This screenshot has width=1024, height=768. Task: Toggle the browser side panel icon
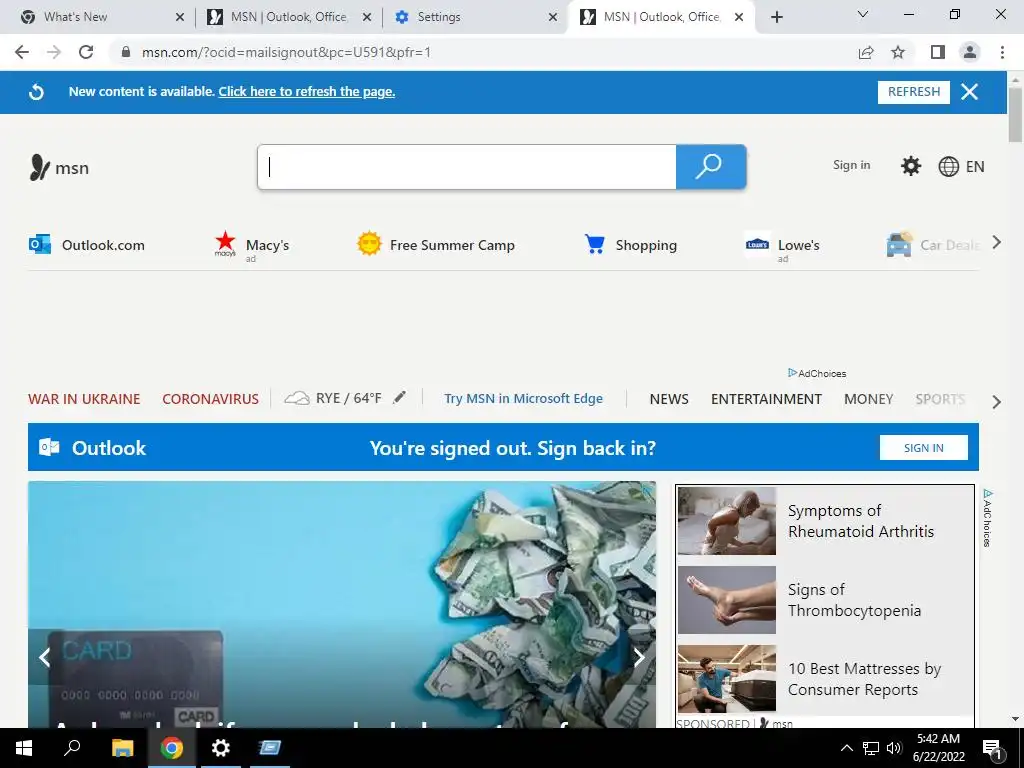point(938,52)
